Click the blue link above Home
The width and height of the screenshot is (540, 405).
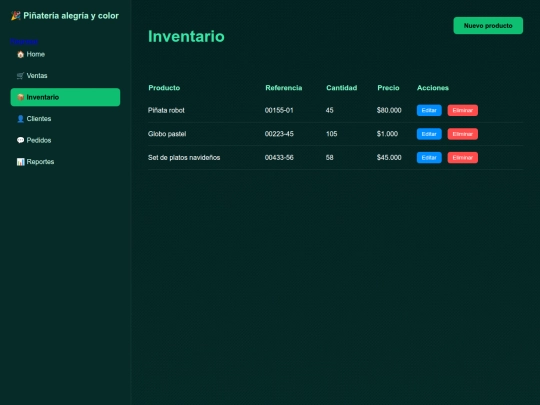point(24,42)
